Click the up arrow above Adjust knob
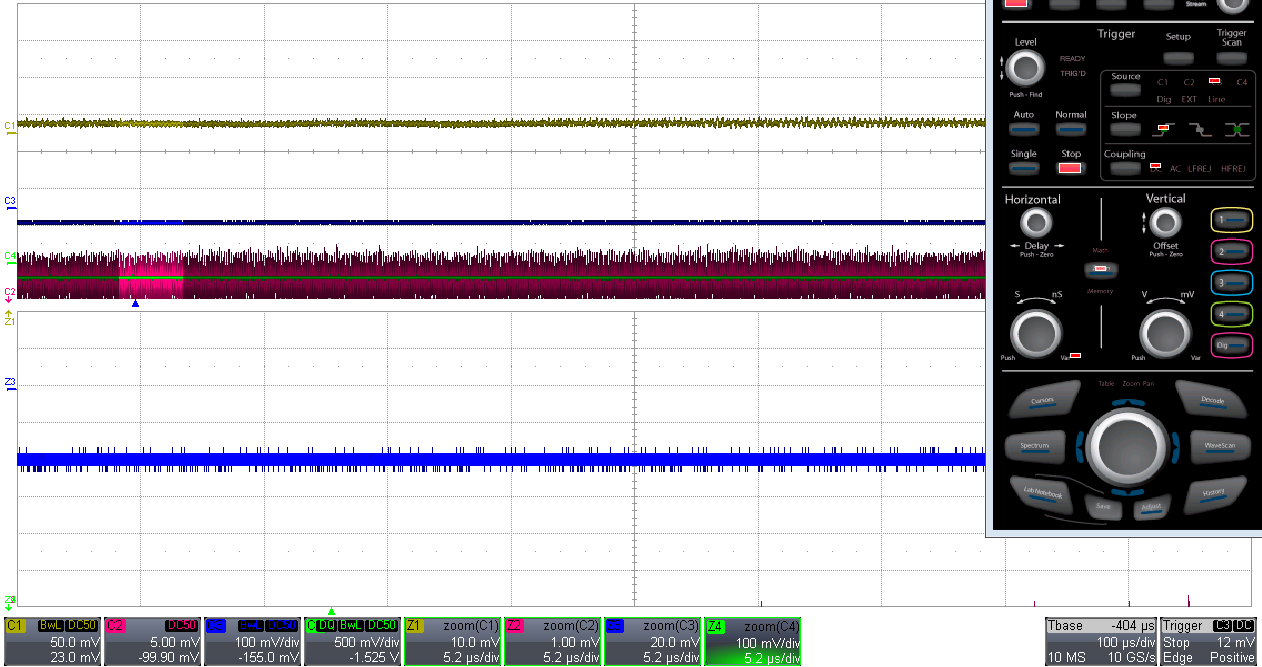Image resolution: width=1262 pixels, height=667 pixels. tap(1128, 402)
